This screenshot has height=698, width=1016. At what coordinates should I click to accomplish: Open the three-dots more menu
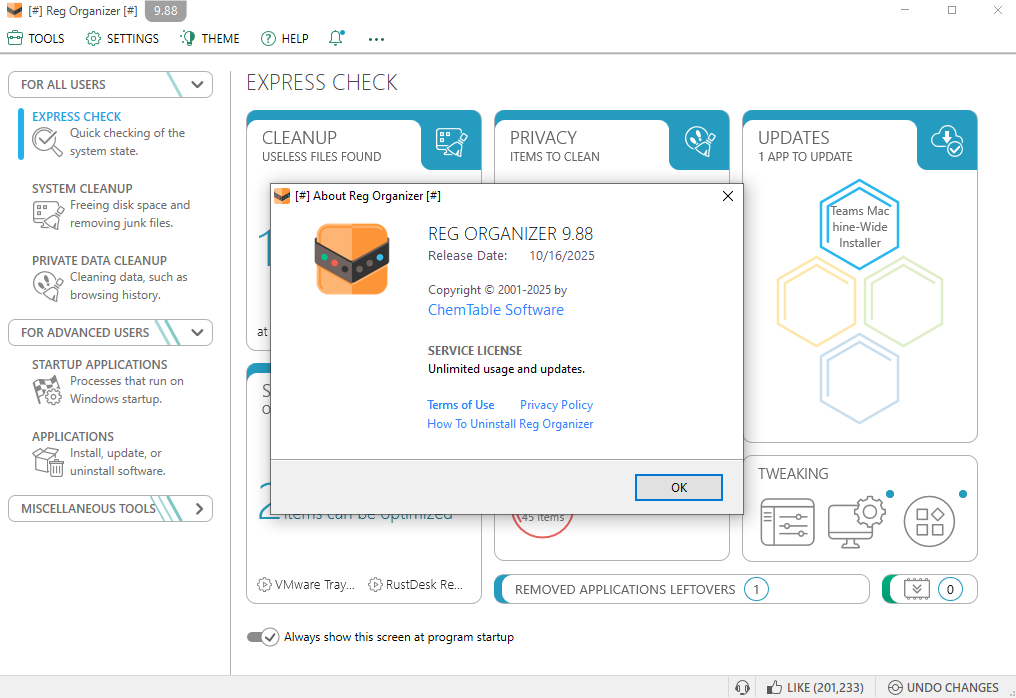point(376,40)
